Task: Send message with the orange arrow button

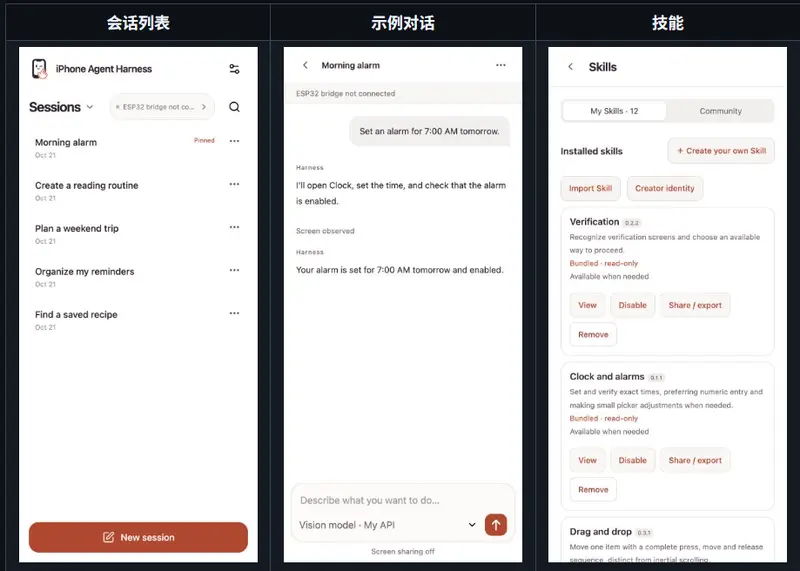Action: (495, 525)
